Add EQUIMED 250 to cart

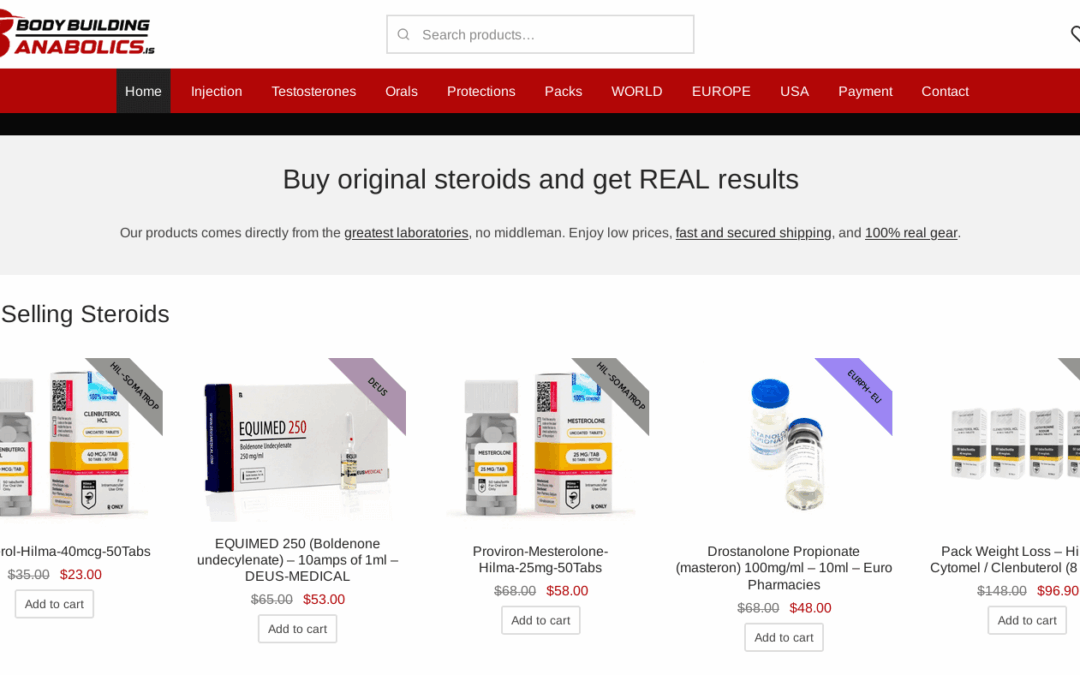(x=298, y=629)
